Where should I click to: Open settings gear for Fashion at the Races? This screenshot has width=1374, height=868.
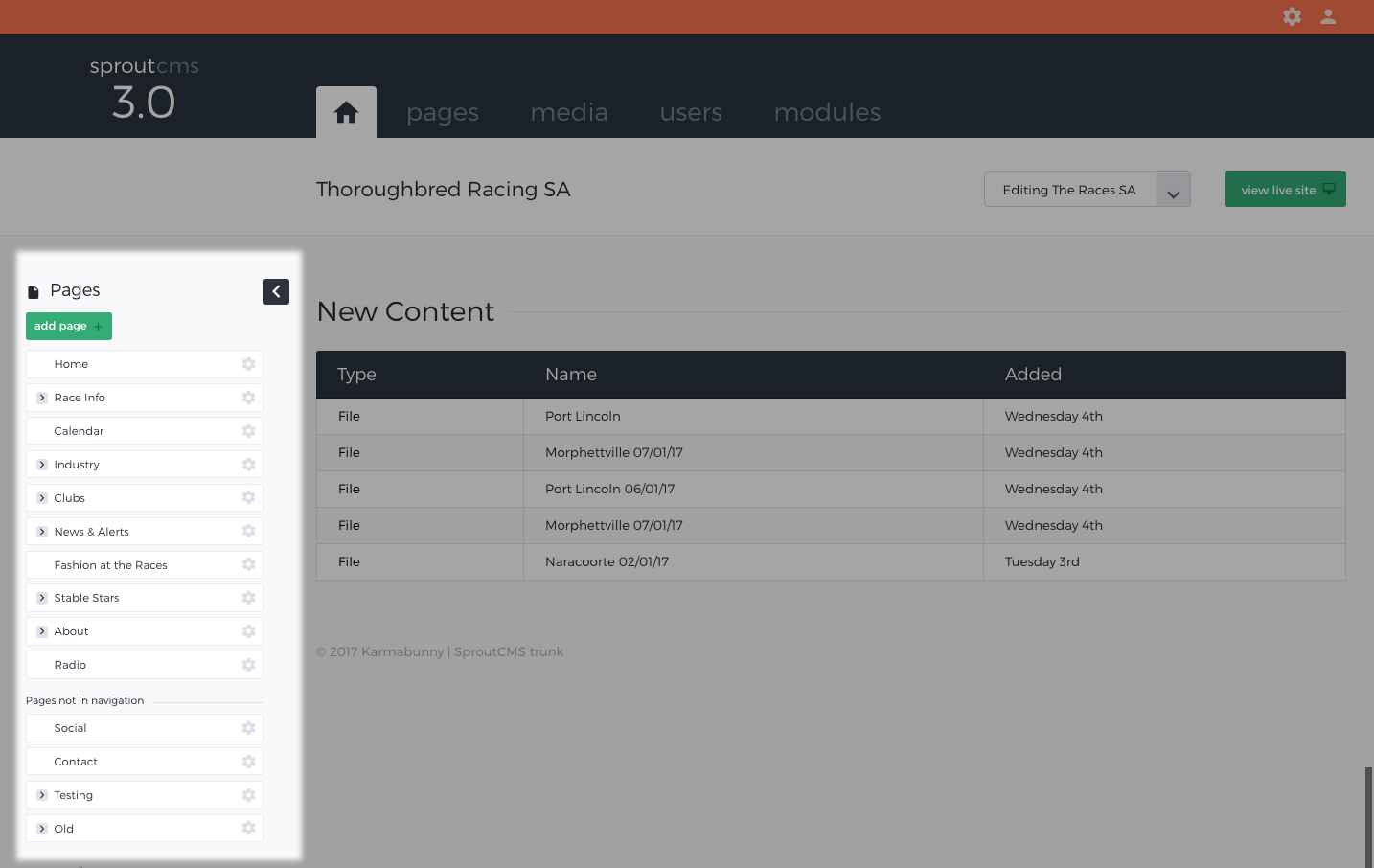pos(248,564)
